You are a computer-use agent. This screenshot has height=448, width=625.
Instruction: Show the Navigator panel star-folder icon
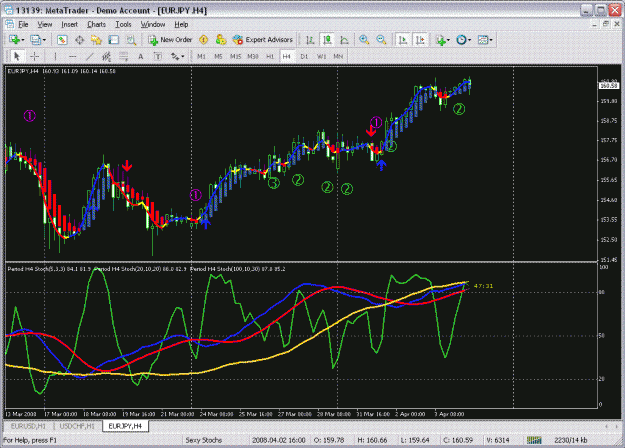(96, 40)
